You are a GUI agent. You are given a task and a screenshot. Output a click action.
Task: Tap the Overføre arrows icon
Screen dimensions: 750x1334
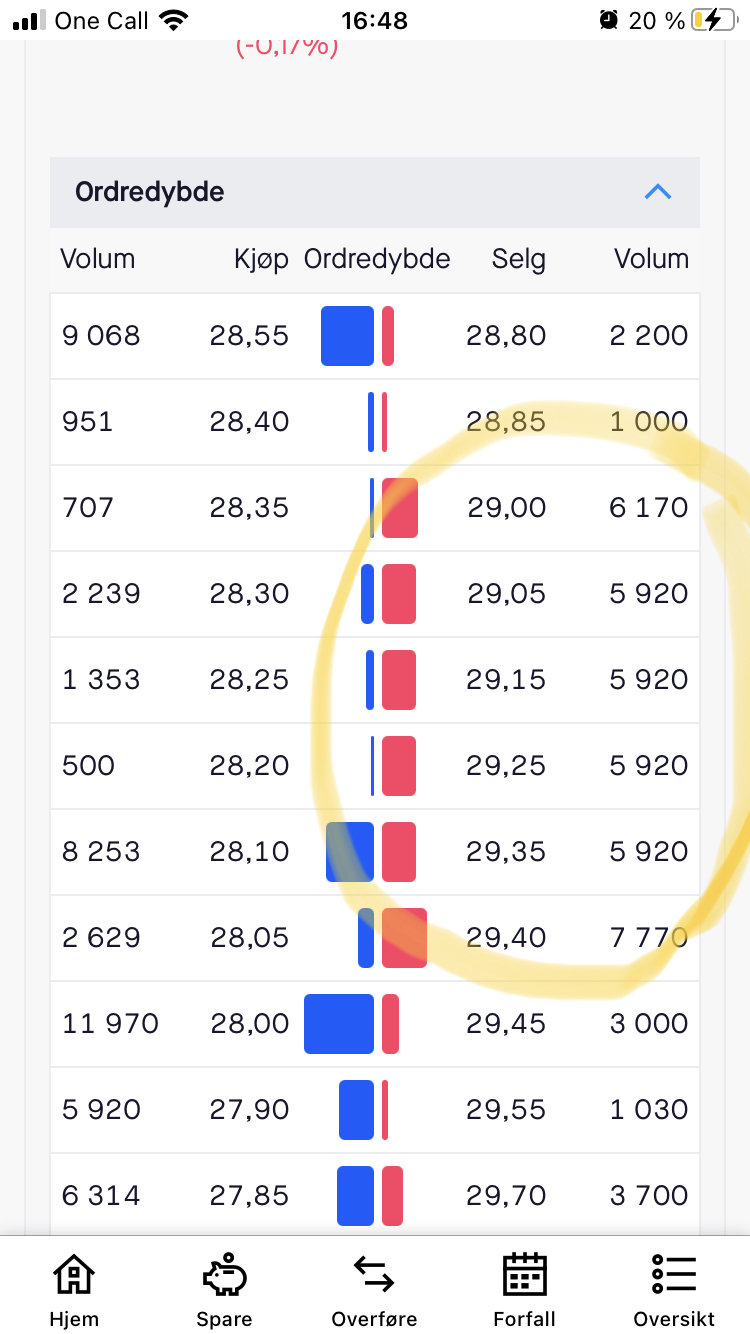[374, 1275]
